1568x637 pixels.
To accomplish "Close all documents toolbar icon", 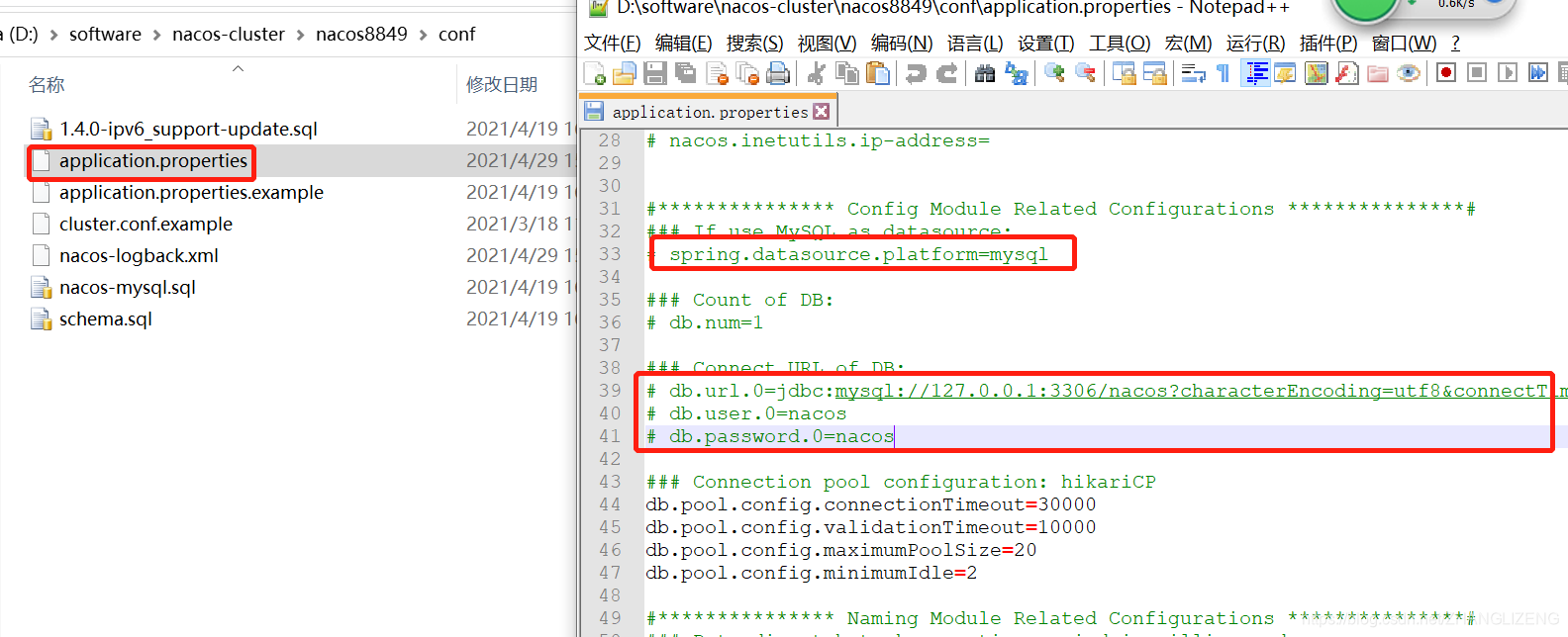I will (747, 73).
